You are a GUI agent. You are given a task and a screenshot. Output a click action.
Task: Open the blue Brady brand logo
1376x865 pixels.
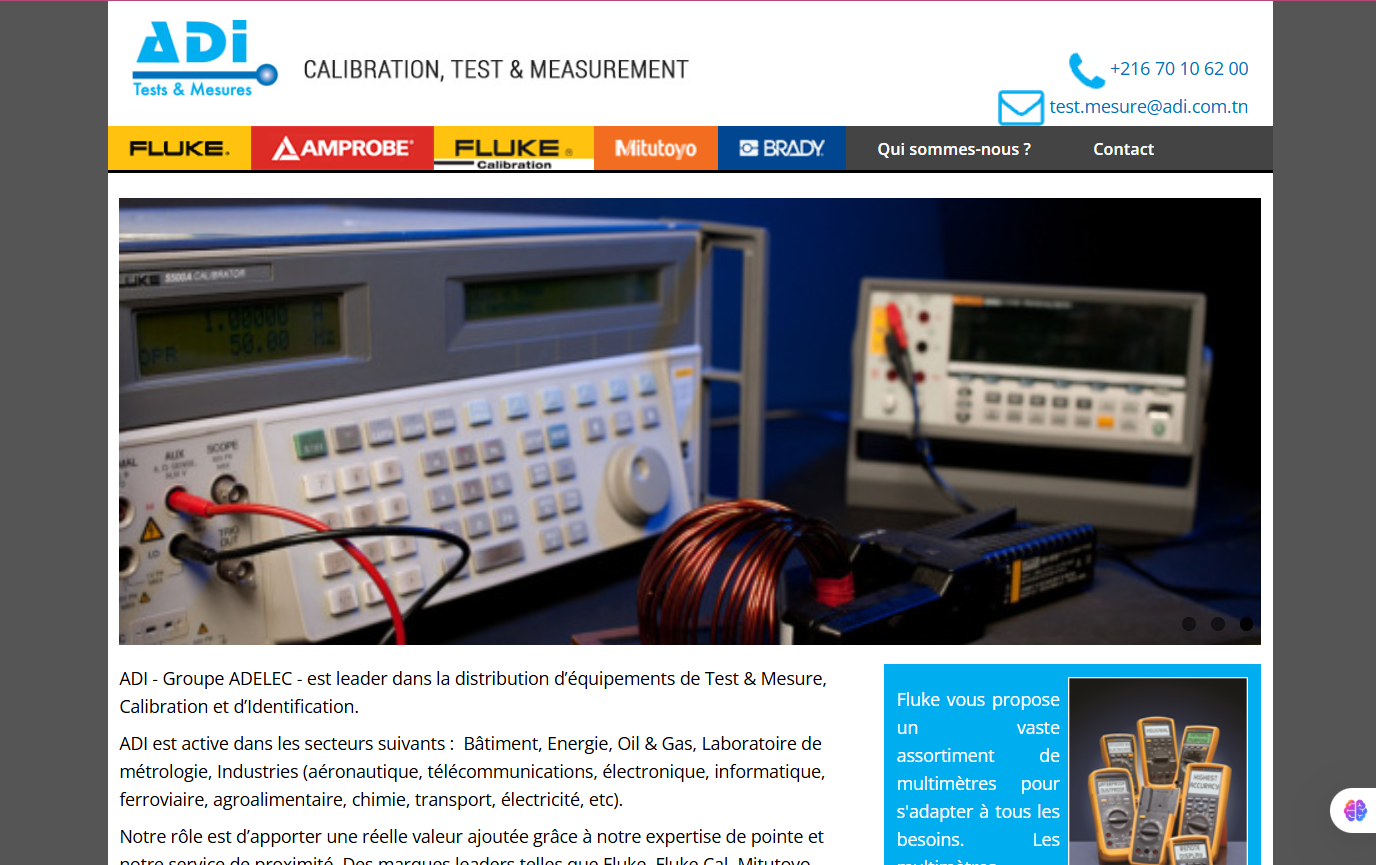(x=781, y=149)
